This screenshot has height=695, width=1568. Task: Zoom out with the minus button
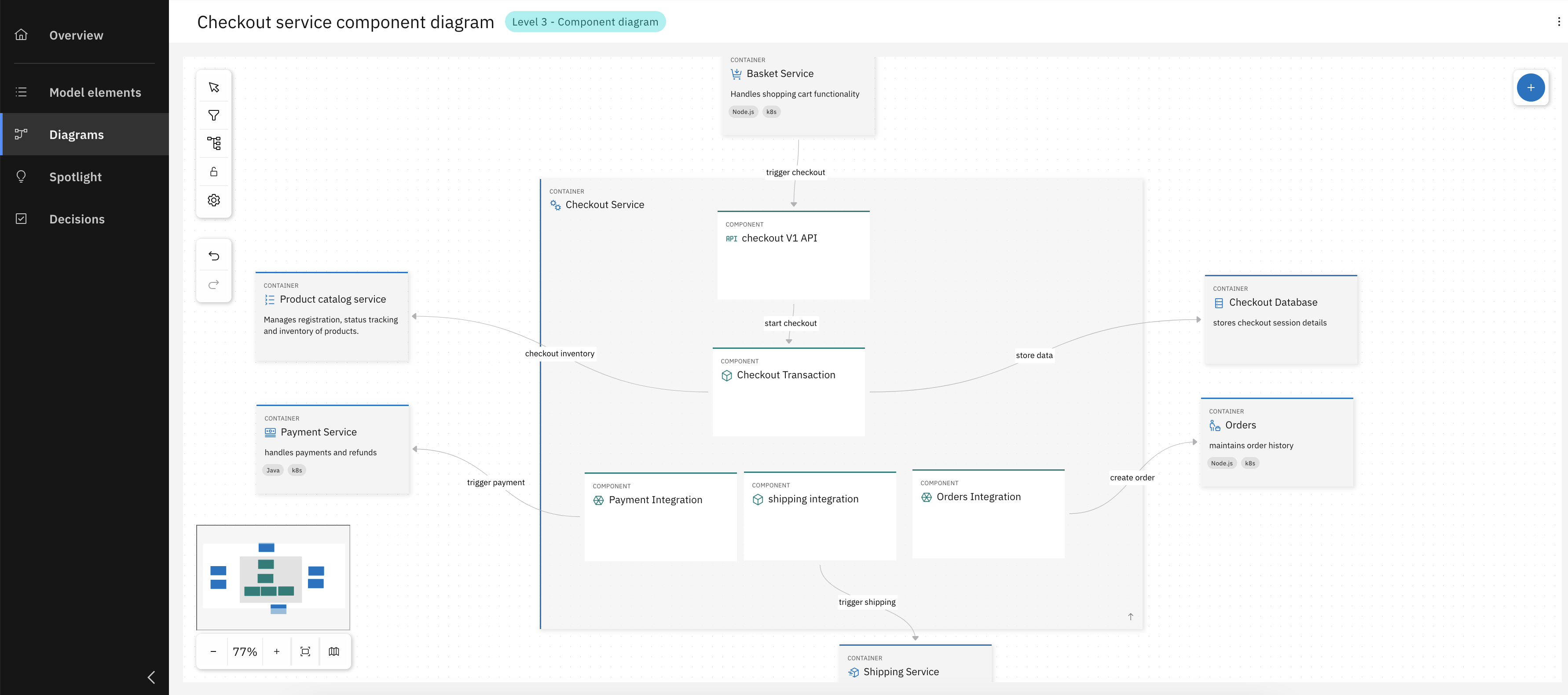(213, 651)
